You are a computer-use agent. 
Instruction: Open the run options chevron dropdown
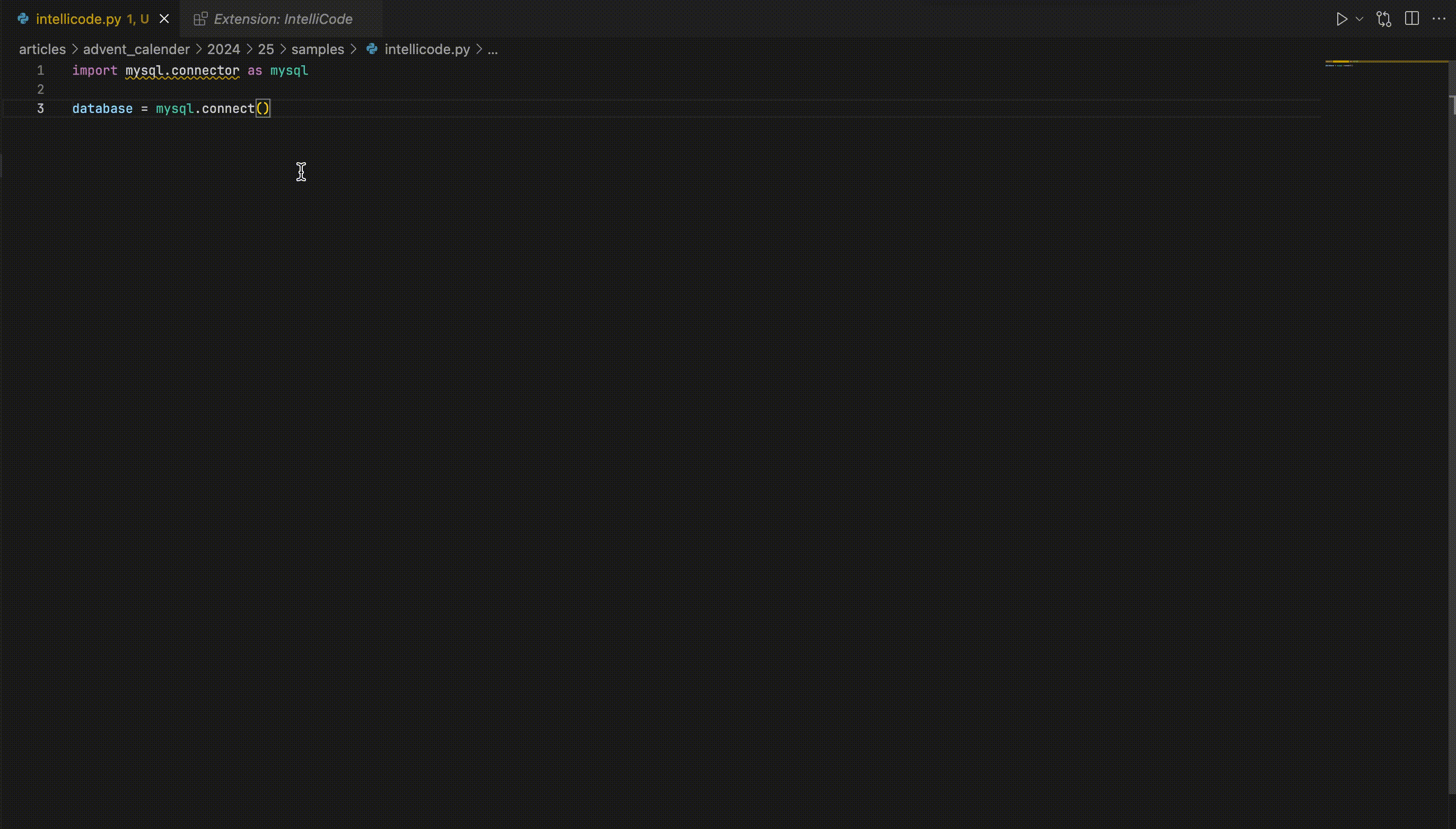pyautogui.click(x=1360, y=19)
